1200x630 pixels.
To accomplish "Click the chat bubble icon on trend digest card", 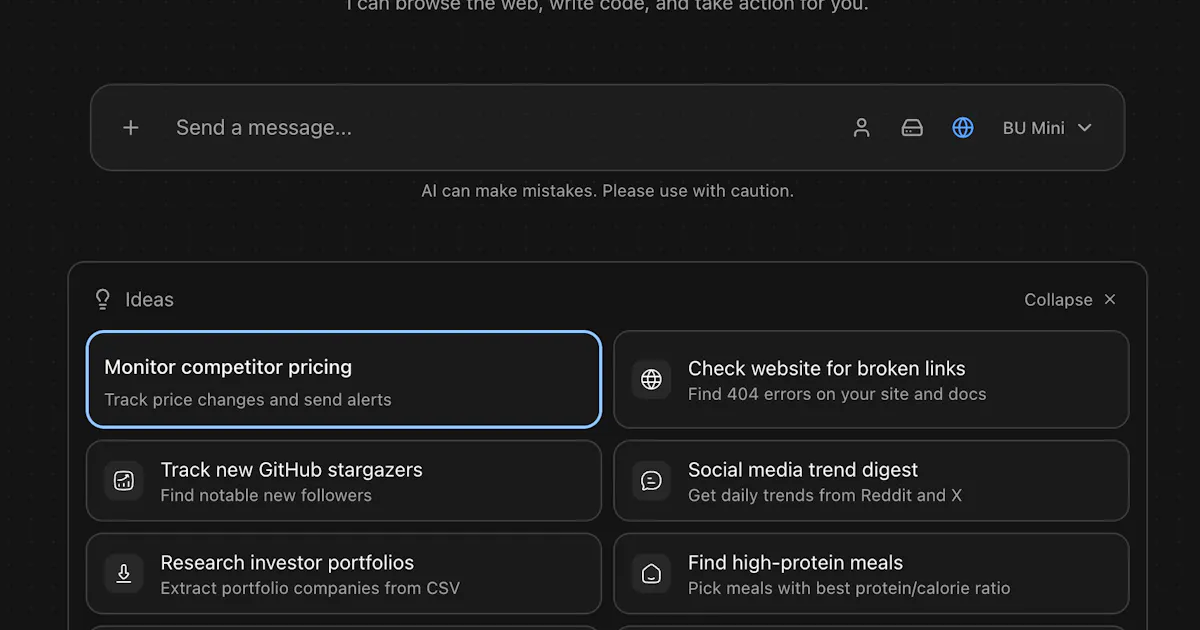I will [x=651, y=481].
